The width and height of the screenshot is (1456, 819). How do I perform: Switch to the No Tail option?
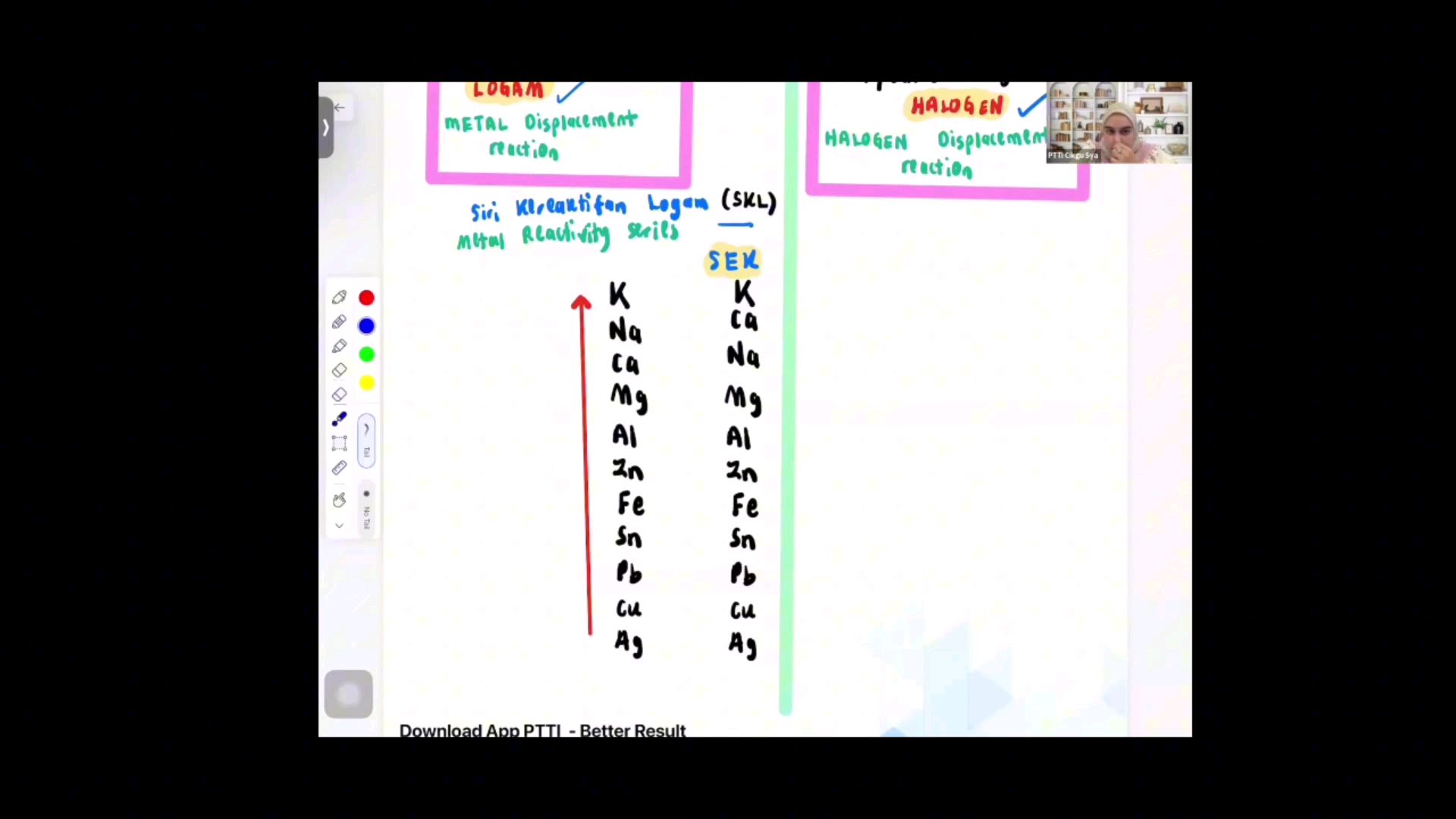[366, 507]
